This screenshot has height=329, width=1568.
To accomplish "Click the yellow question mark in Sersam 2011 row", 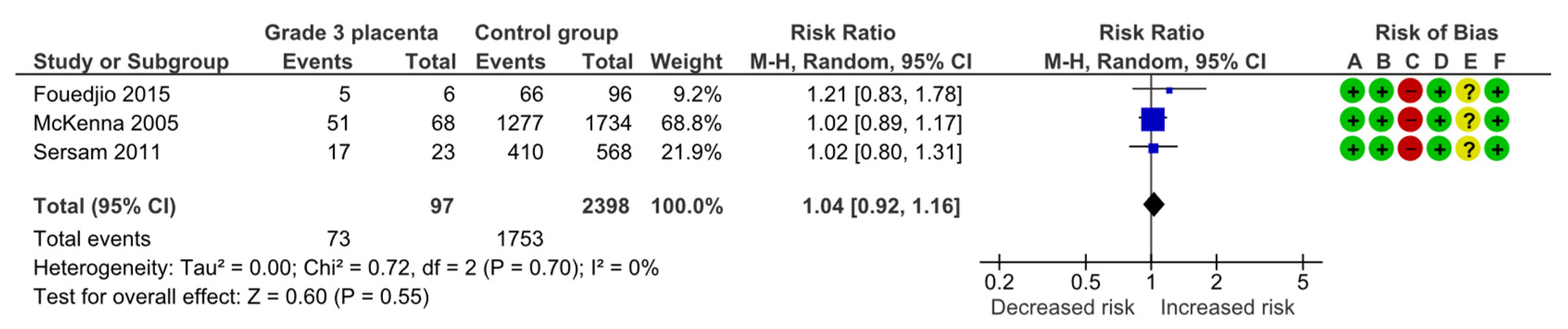I will [1468, 149].
